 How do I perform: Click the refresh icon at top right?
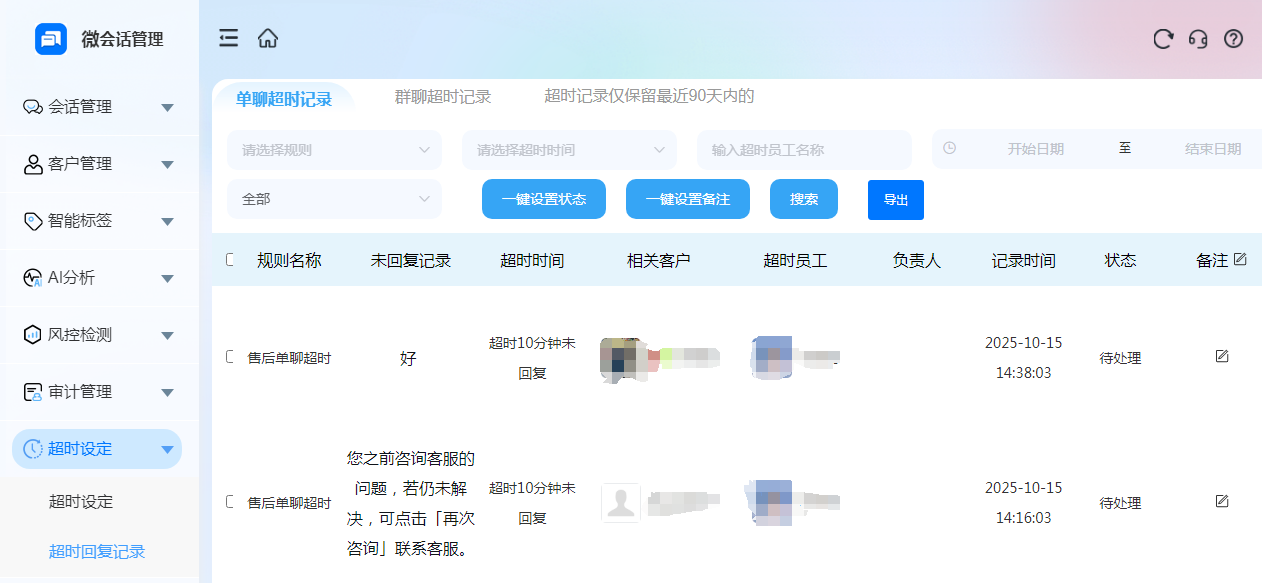click(x=1163, y=39)
